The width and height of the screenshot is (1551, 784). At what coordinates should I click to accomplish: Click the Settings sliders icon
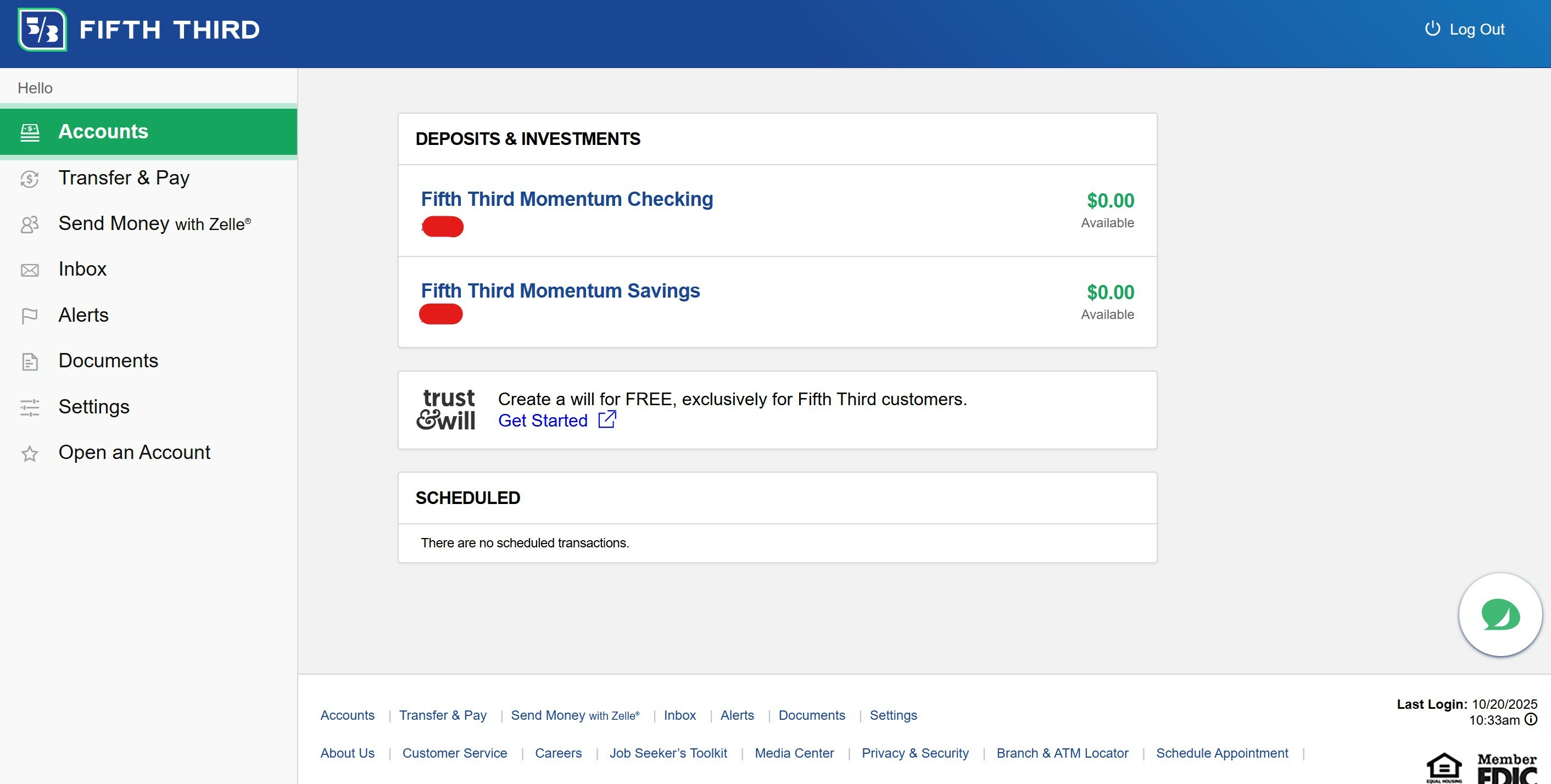[30, 407]
